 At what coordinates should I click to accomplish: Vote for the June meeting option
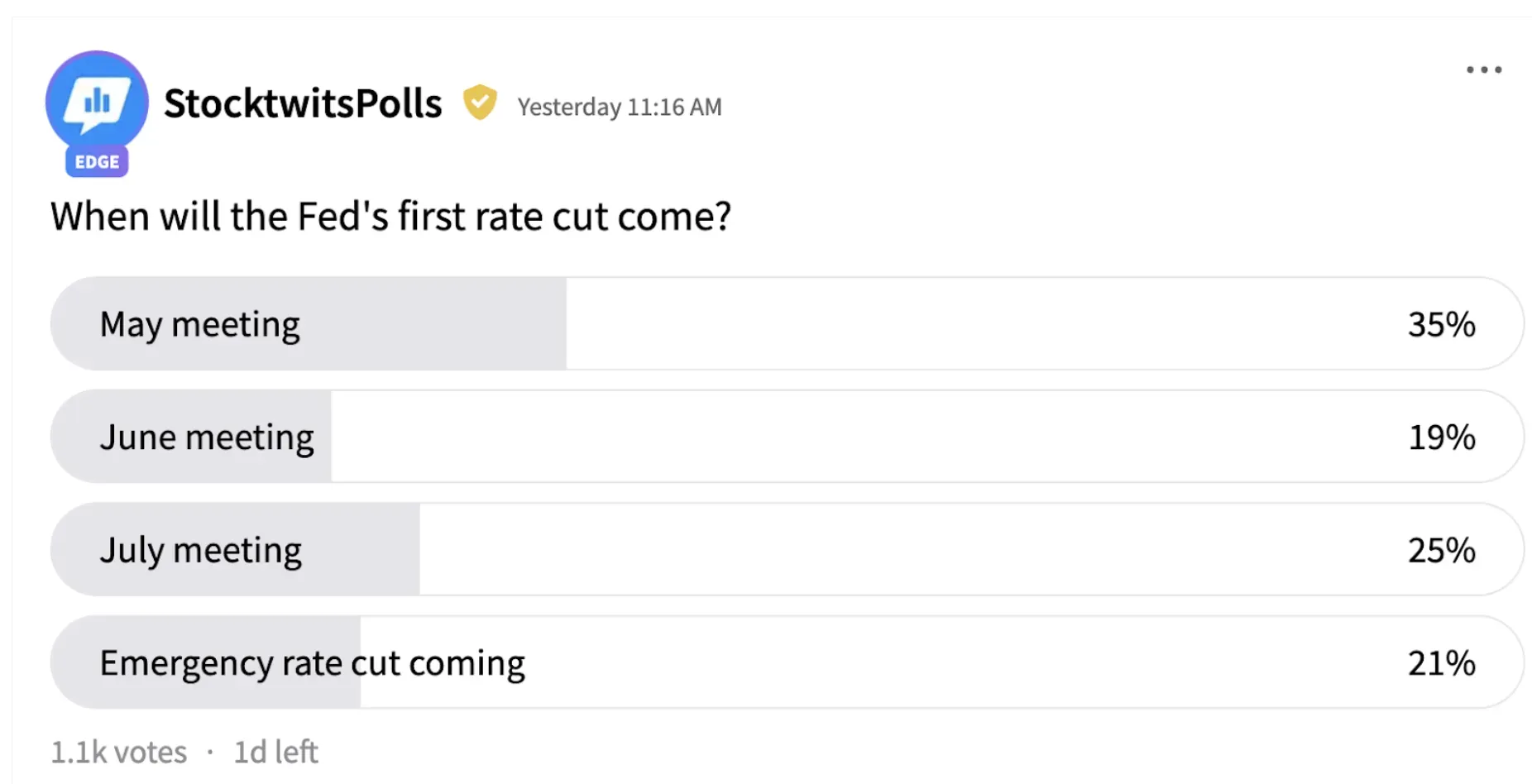[207, 437]
